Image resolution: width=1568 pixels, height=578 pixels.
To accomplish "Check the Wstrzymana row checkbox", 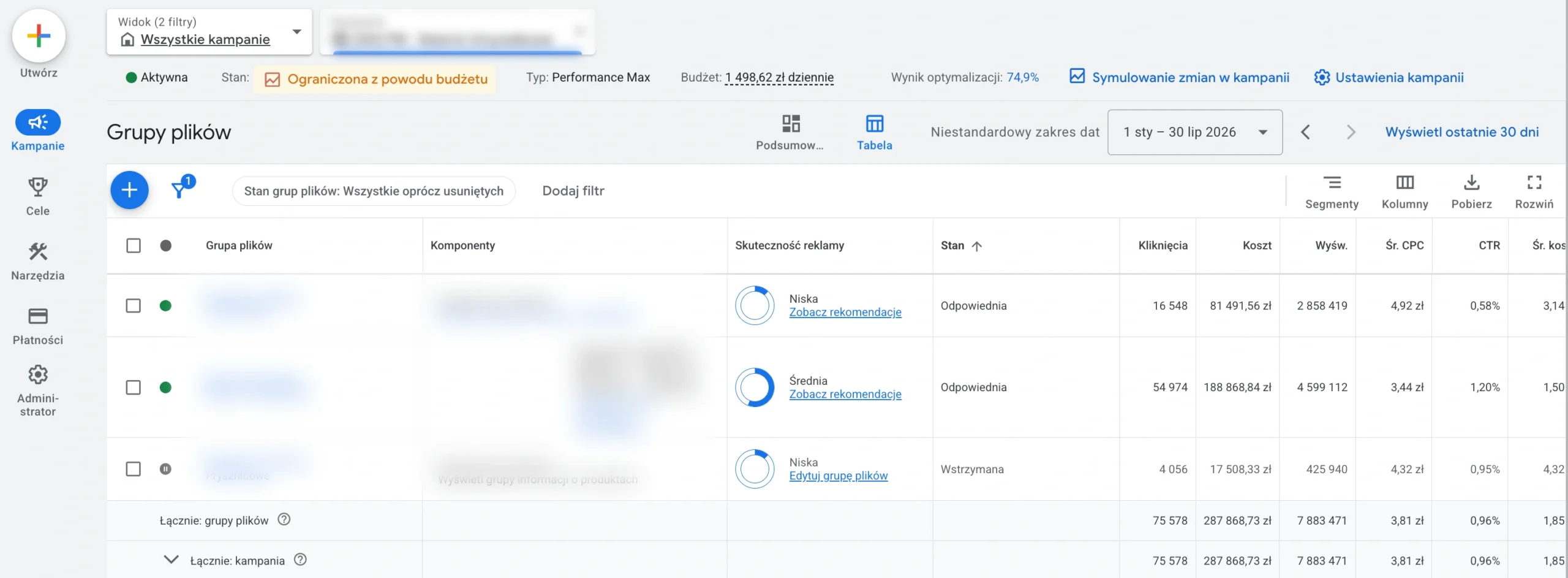I will click(x=133, y=469).
